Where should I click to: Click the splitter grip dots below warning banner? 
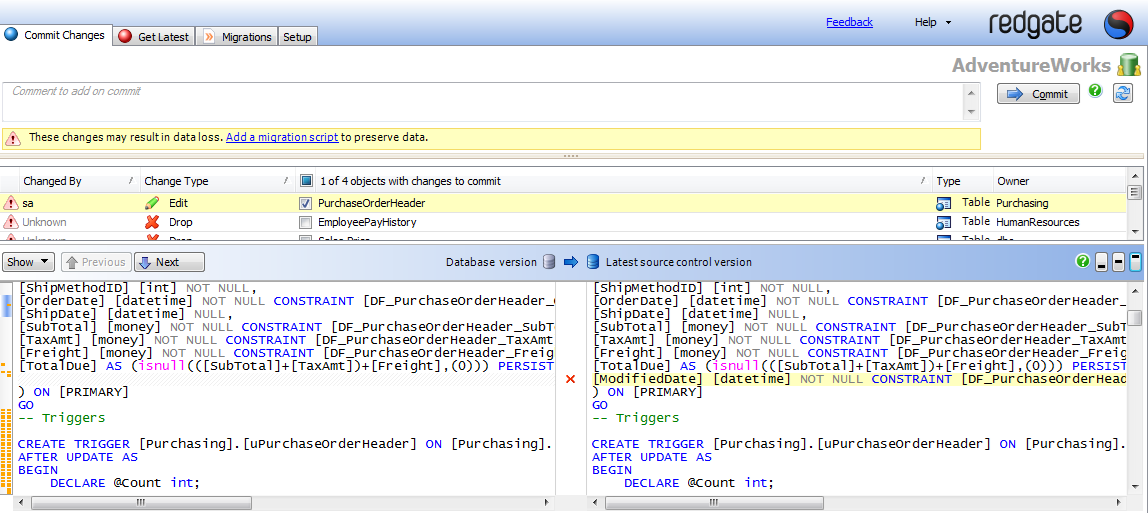[571, 156]
